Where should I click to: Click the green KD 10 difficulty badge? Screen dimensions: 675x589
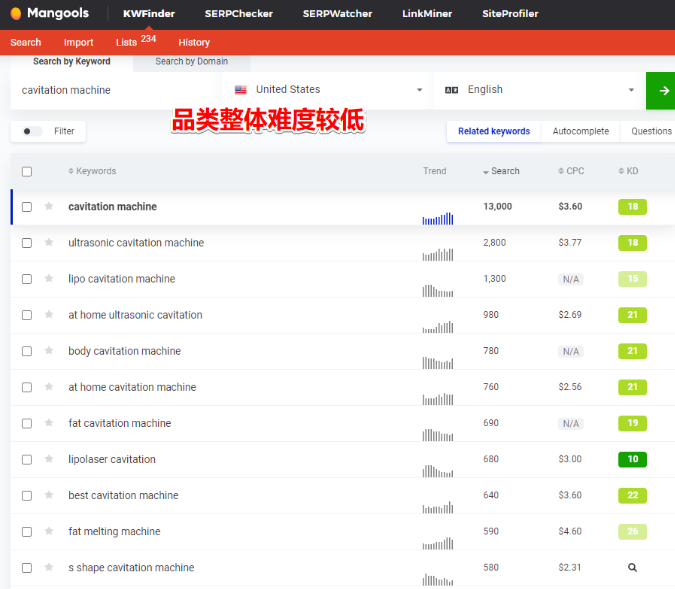[632, 460]
